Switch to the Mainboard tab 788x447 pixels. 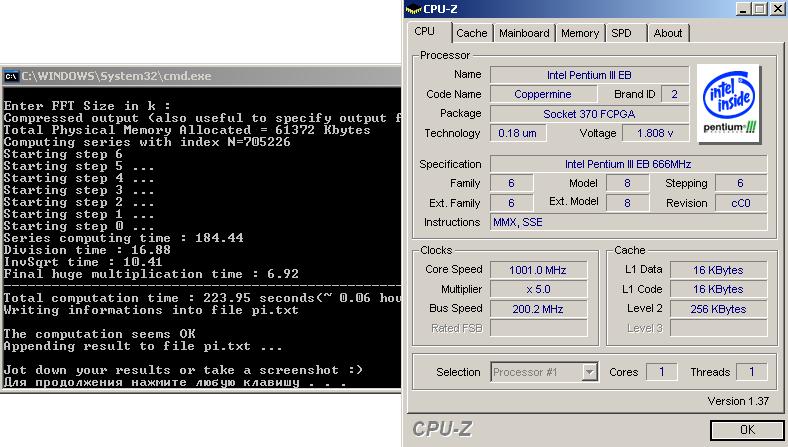point(524,33)
